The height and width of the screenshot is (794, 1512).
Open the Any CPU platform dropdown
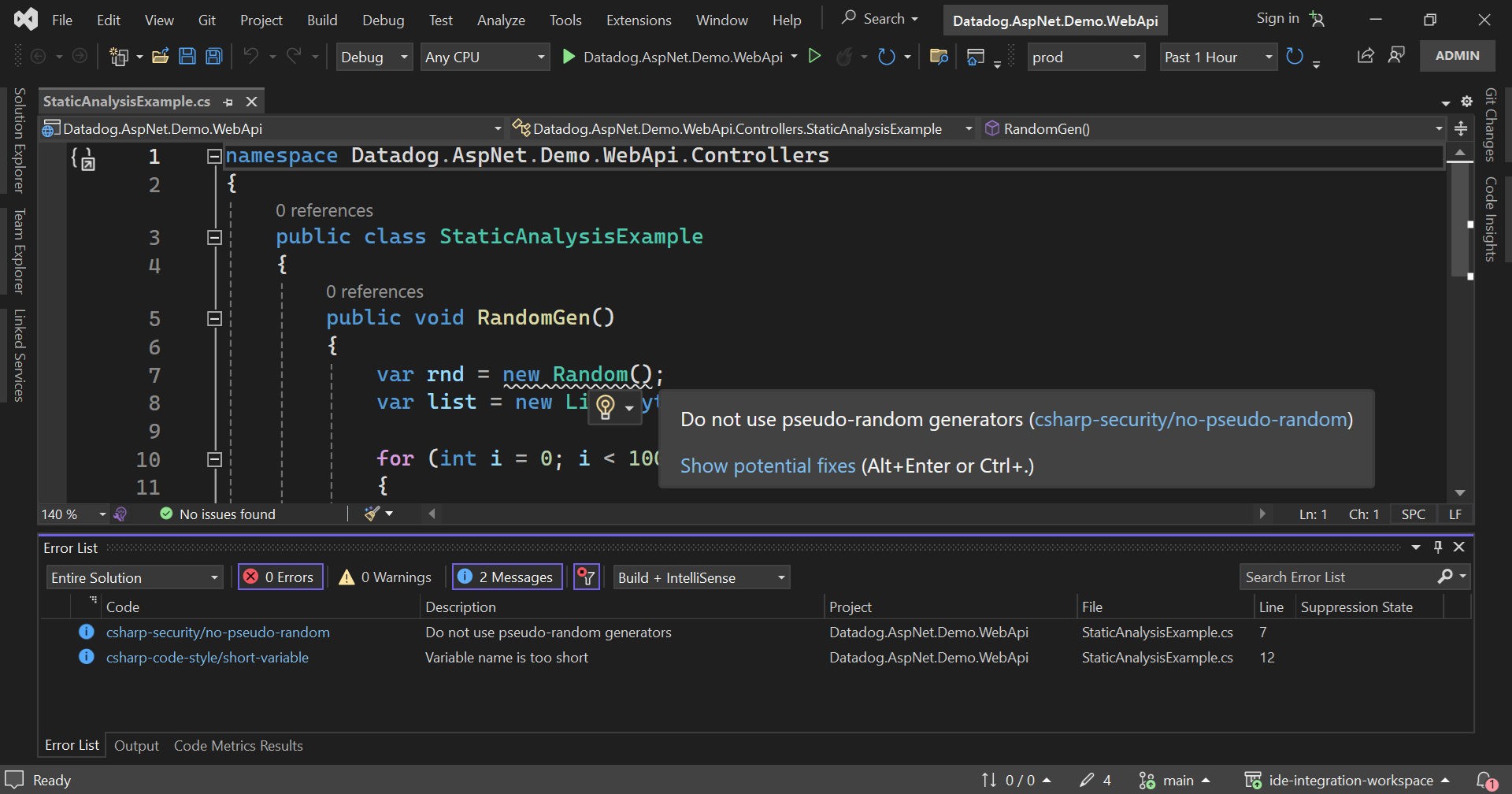click(539, 56)
